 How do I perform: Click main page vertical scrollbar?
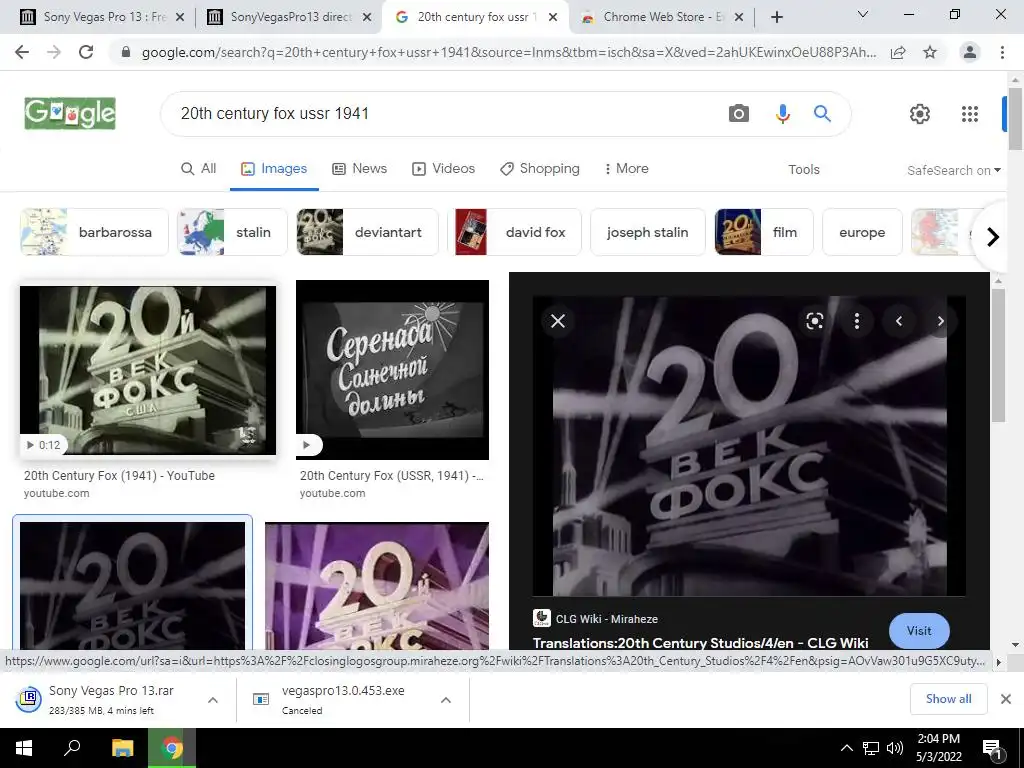tap(1015, 119)
